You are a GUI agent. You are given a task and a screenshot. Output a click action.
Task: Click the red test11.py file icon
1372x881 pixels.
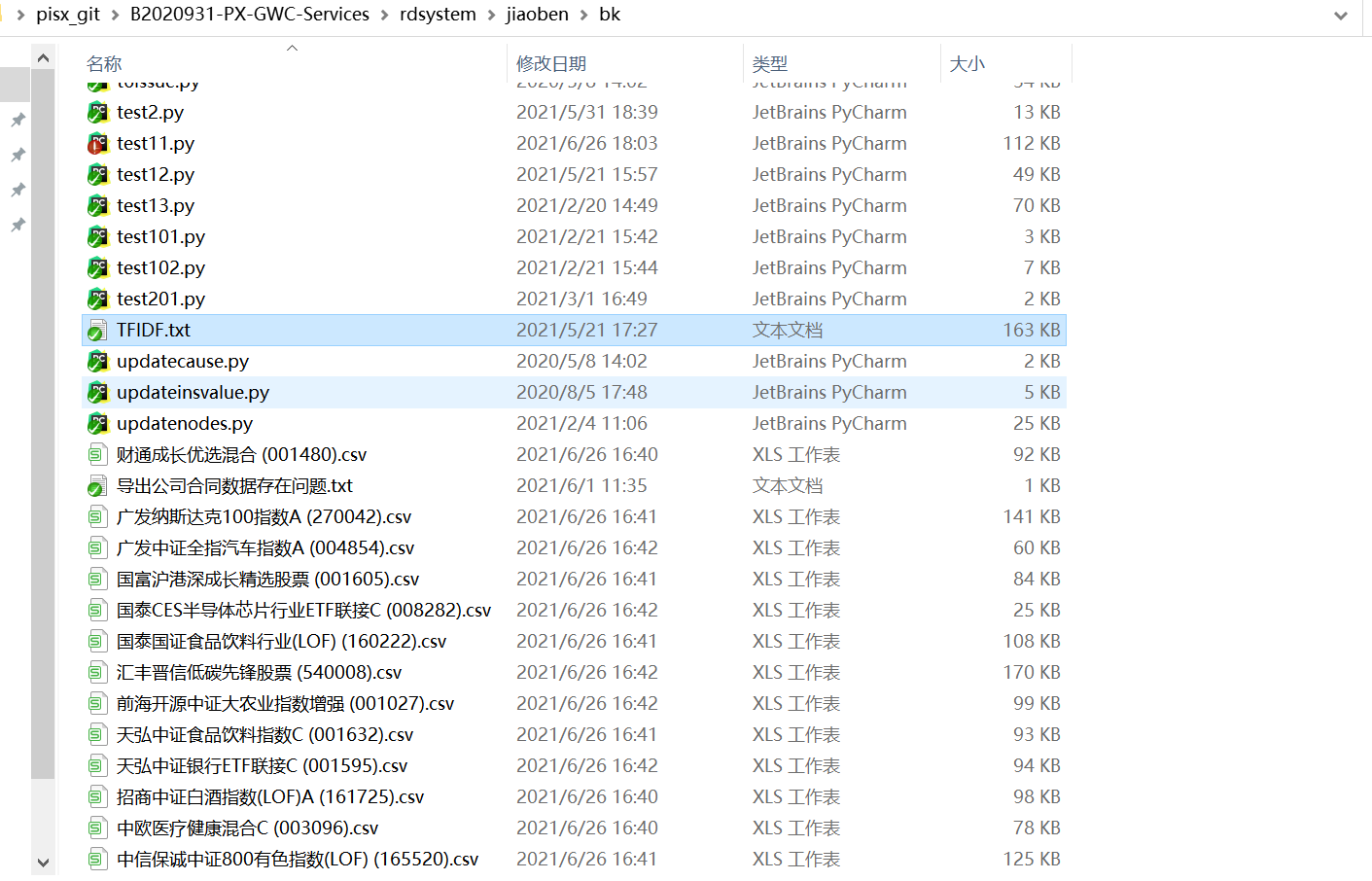pyautogui.click(x=97, y=143)
